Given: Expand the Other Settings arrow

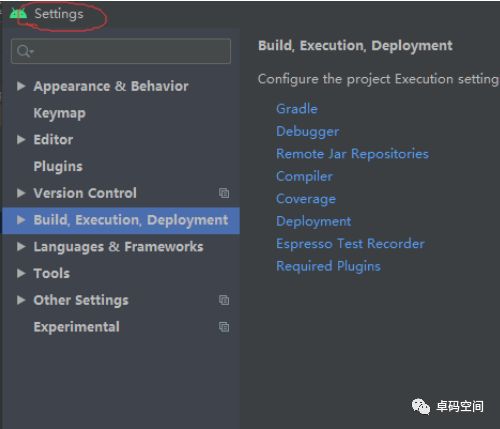Looking at the screenshot, I should [x=21, y=300].
